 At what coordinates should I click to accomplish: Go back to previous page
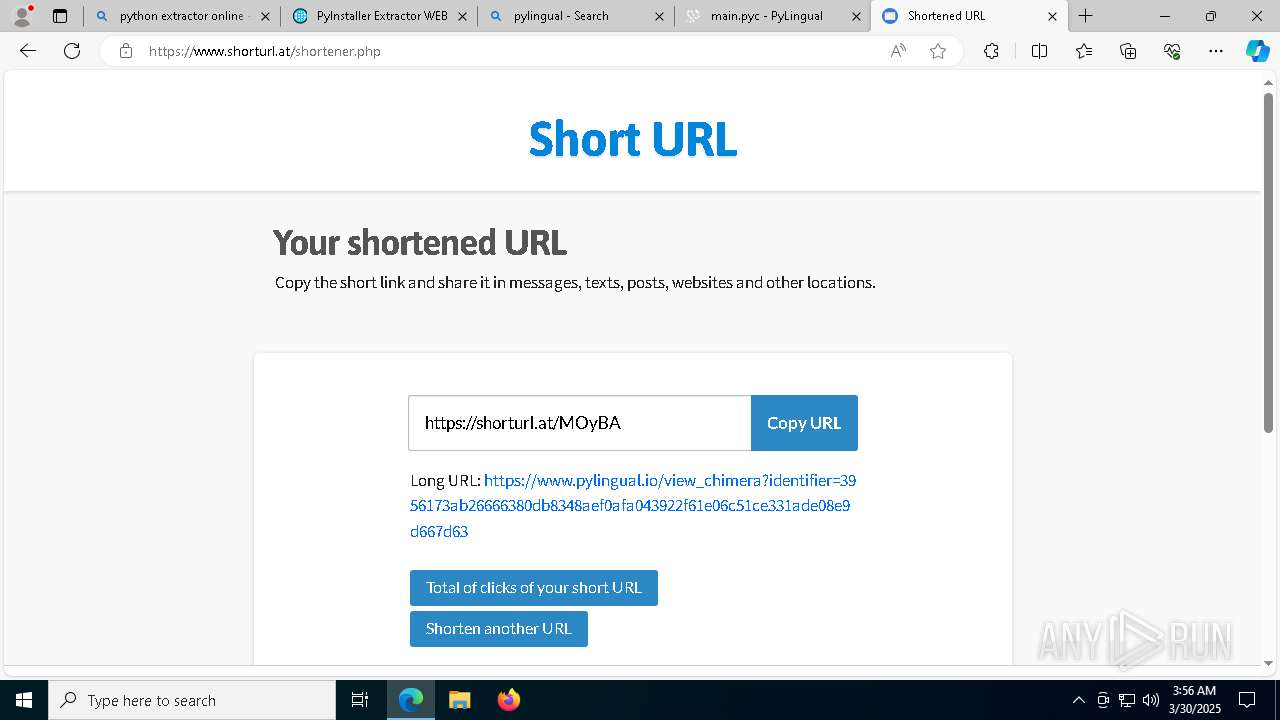tap(28, 51)
